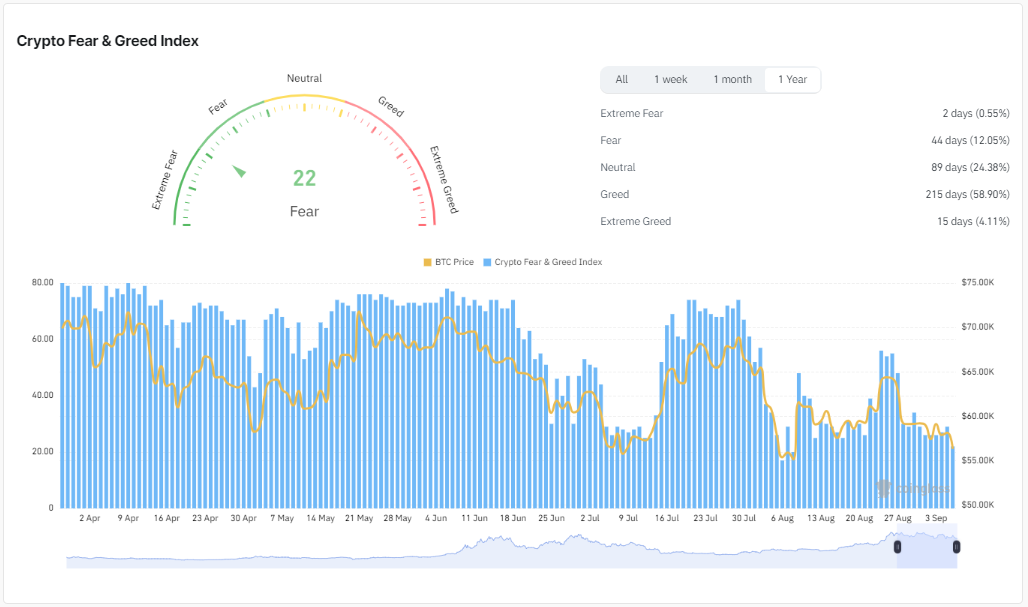Image resolution: width=1028 pixels, height=607 pixels.
Task: Click the blue Fear & Greed legend swatch
Action: click(487, 262)
